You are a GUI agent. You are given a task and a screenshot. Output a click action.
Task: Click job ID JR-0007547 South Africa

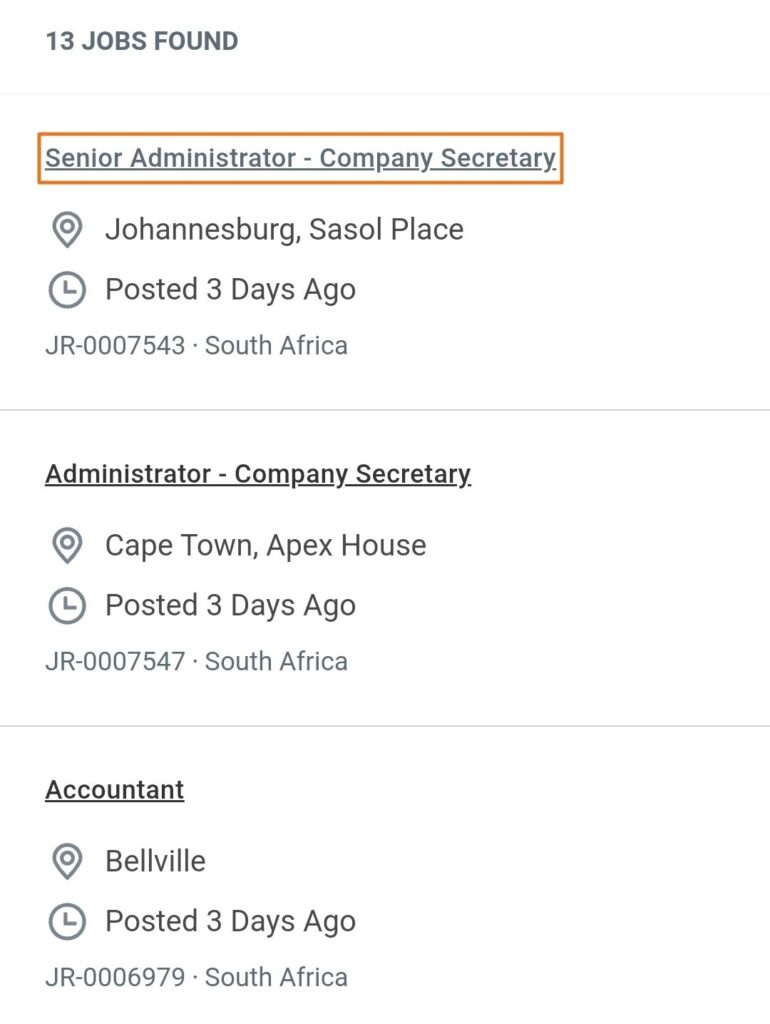pos(196,662)
